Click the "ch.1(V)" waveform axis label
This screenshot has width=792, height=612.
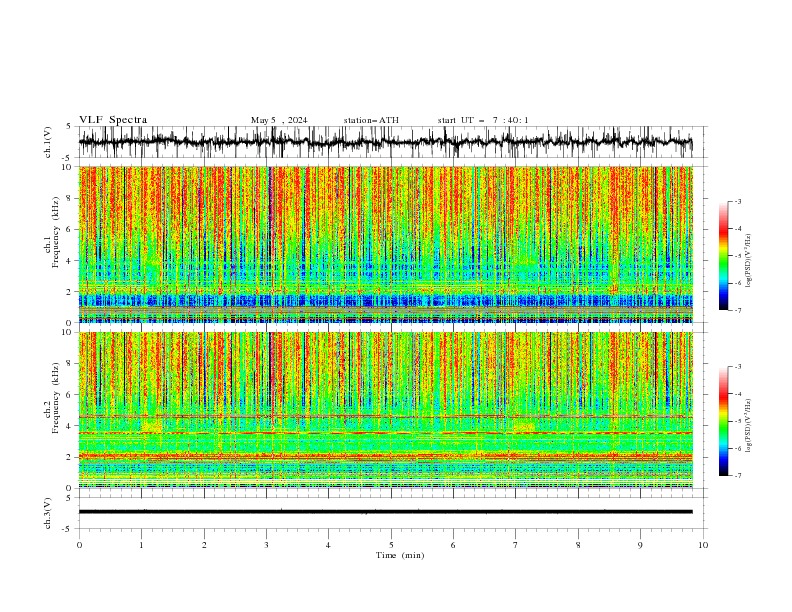[x=48, y=142]
